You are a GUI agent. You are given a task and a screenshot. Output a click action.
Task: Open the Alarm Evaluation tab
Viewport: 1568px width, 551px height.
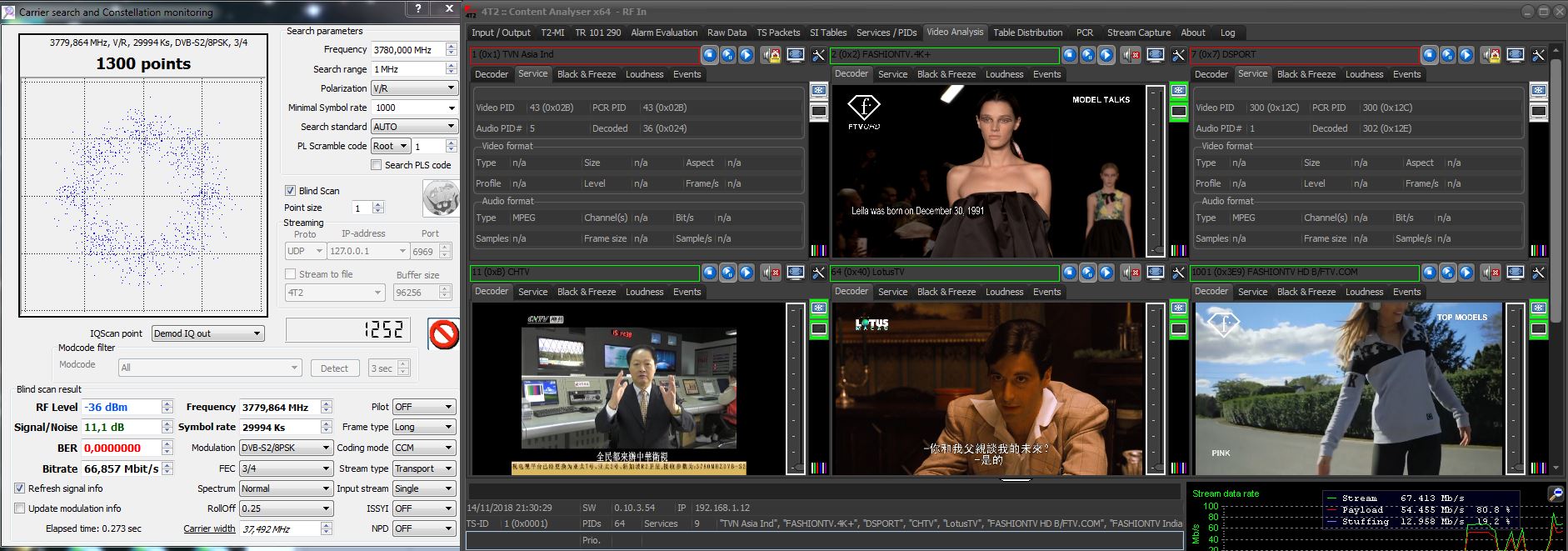point(664,33)
